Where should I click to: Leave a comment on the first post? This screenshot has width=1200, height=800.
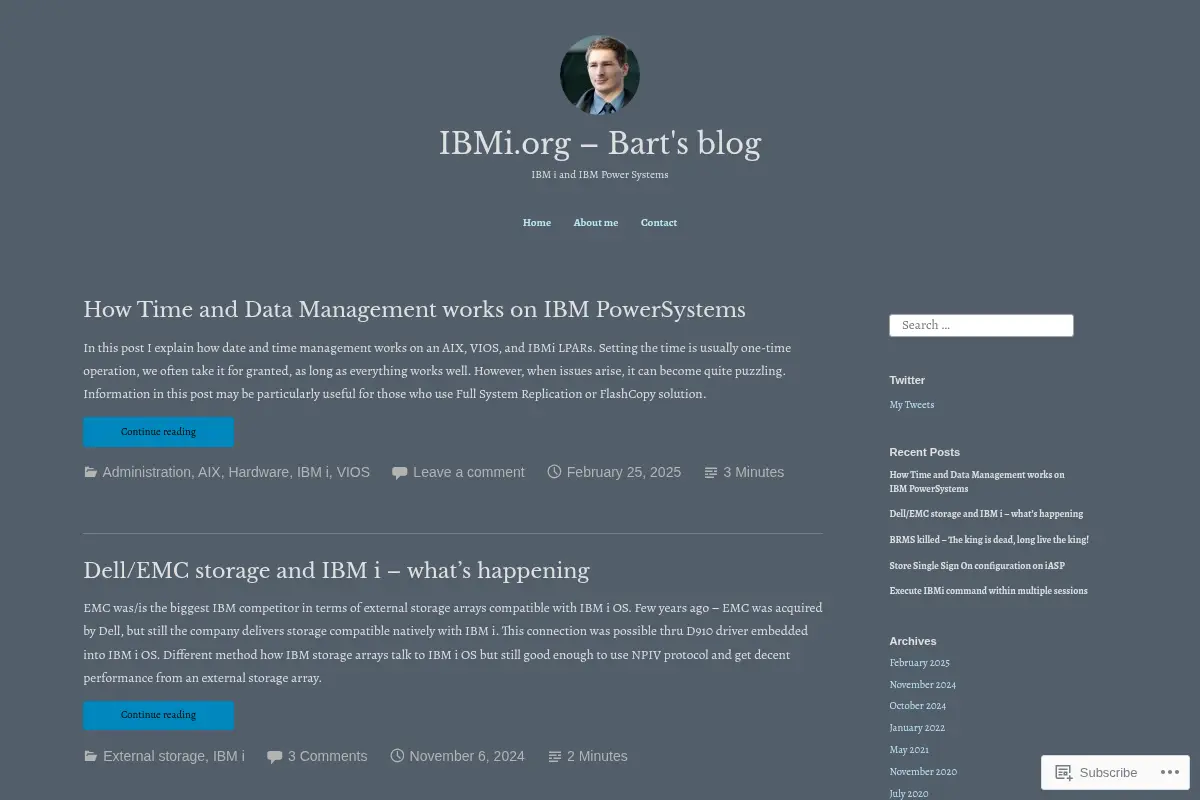pyautogui.click(x=469, y=472)
